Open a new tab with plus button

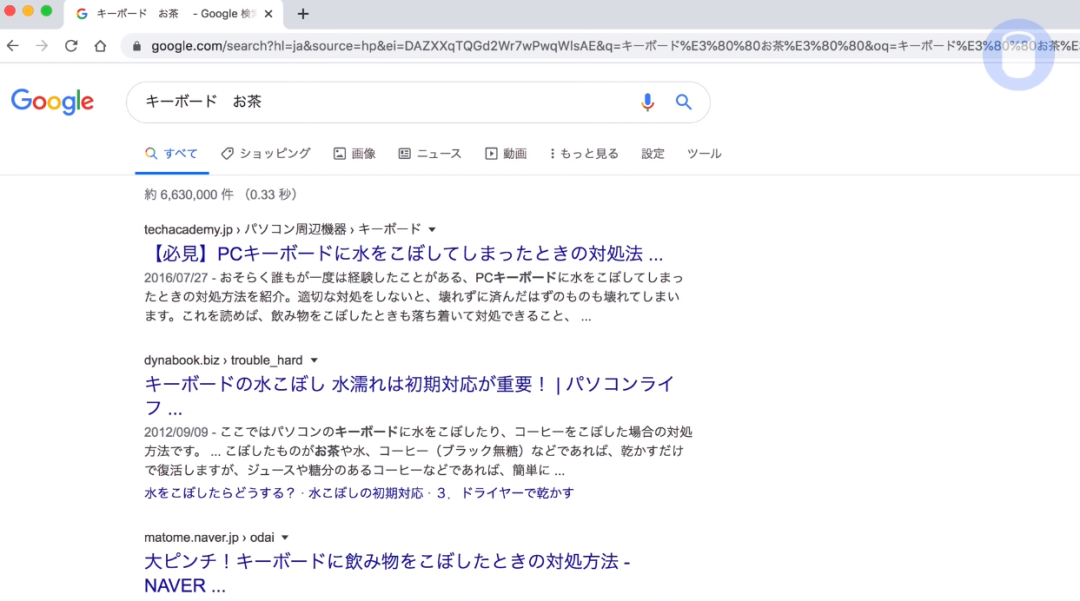click(303, 14)
